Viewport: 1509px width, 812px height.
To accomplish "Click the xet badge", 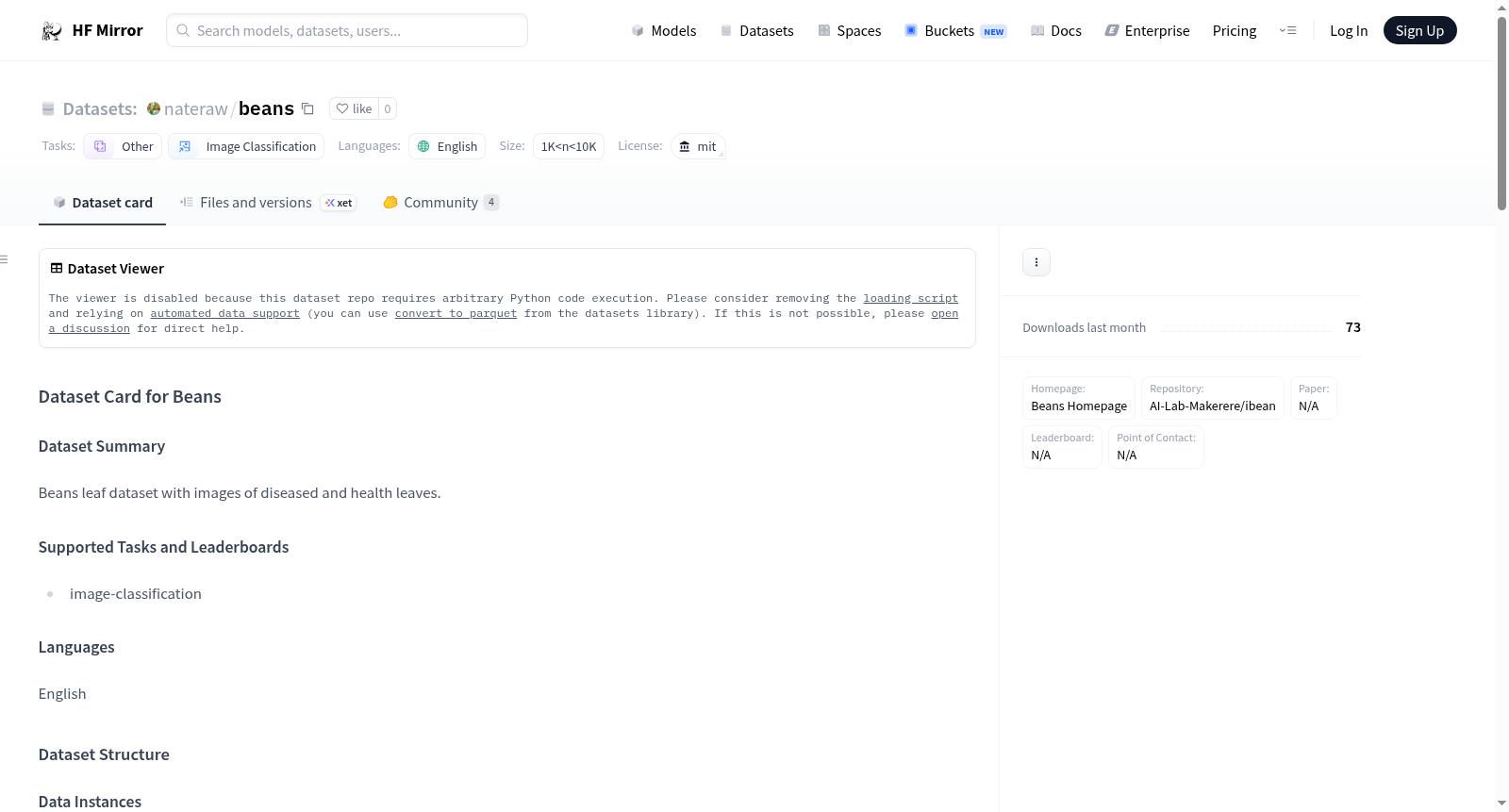I will point(339,203).
